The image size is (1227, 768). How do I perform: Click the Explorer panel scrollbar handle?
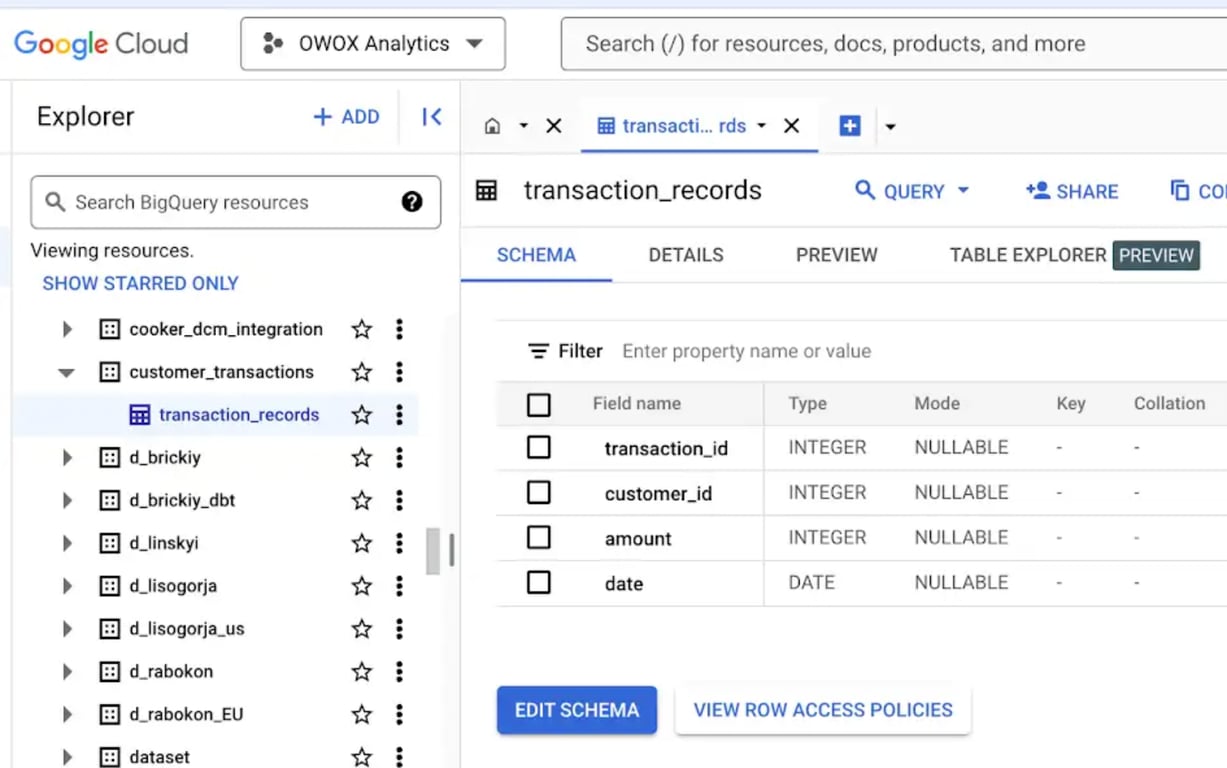tap(433, 551)
